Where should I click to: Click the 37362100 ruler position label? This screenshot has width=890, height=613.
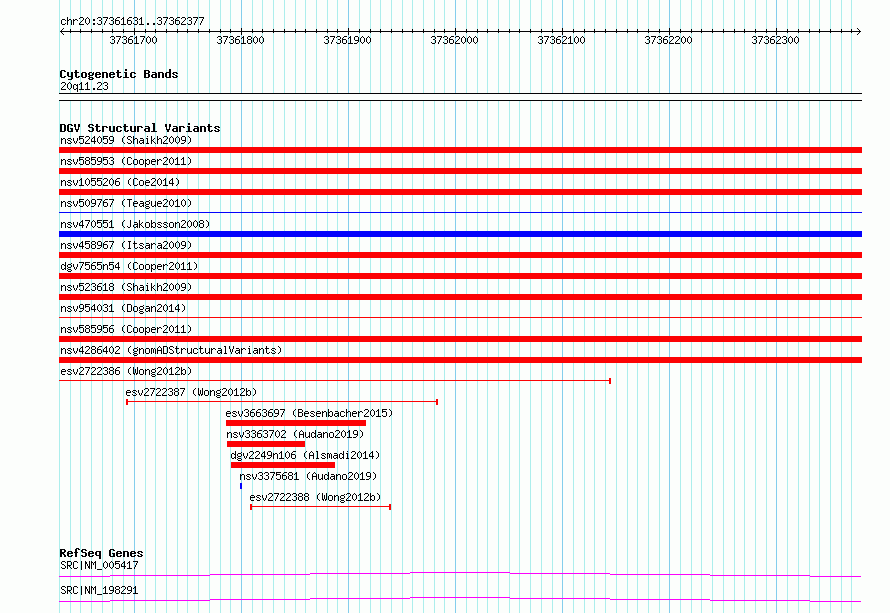coord(561,40)
